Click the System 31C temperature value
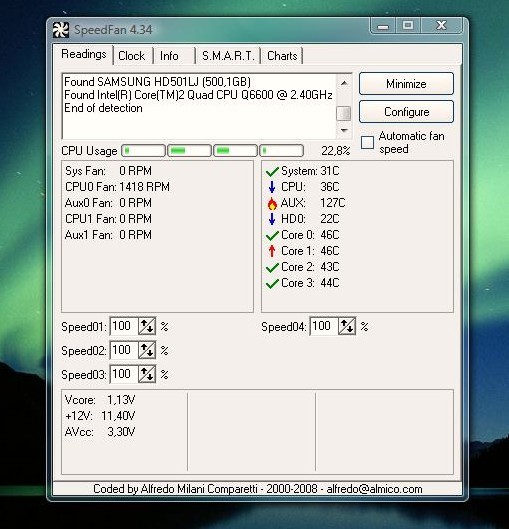This screenshot has height=529, width=509. coord(330,171)
